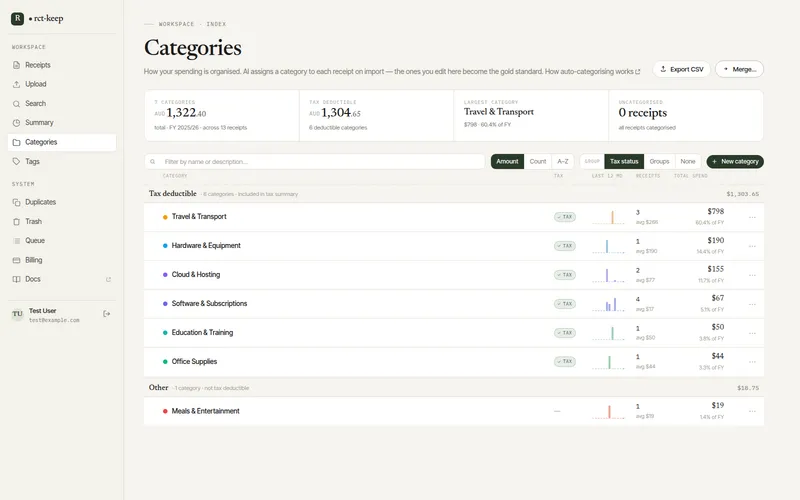This screenshot has width=800, height=500.
Task: Open the more menu for Software & Subscriptions
Action: click(752, 304)
